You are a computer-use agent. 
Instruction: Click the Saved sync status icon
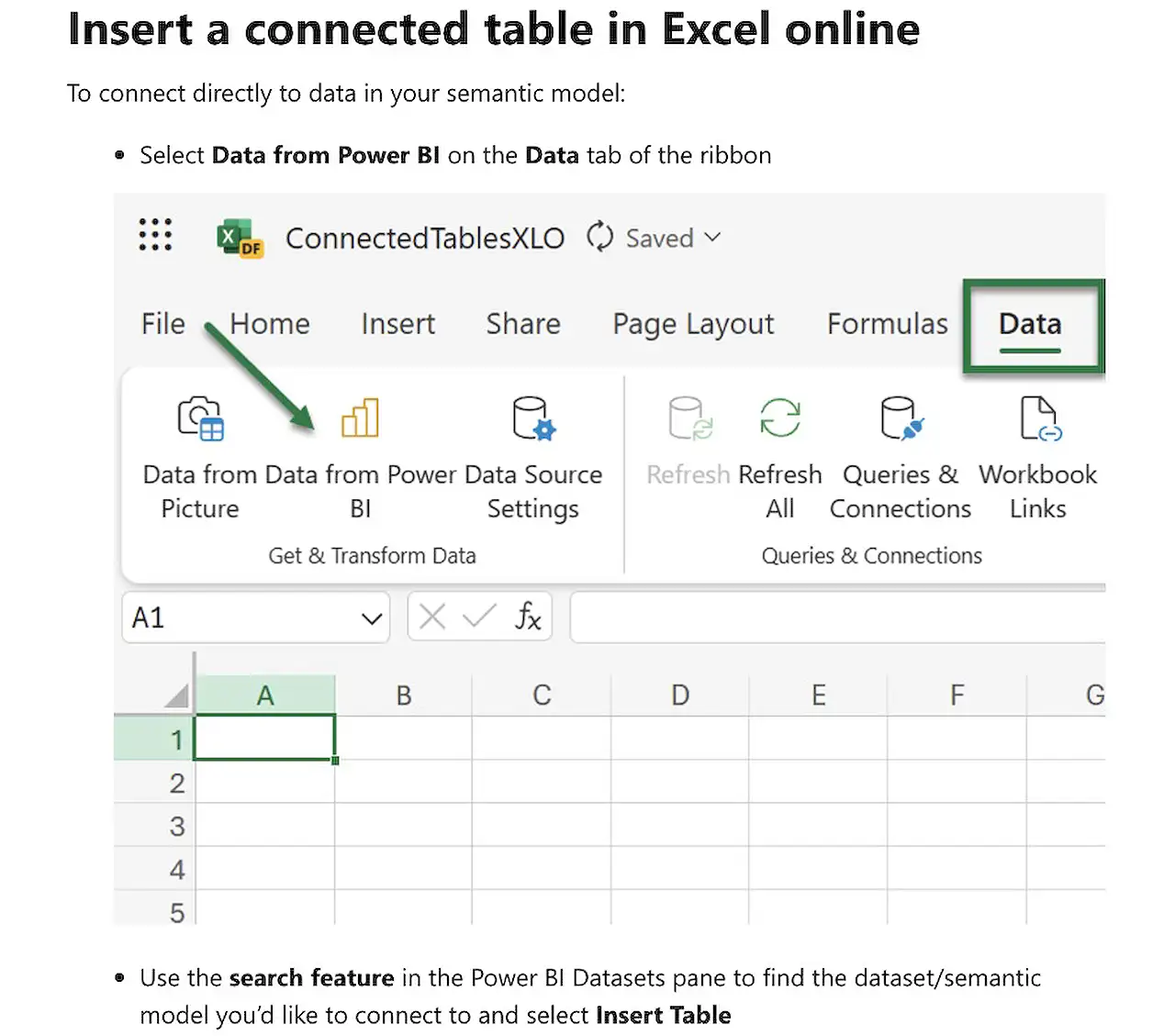click(599, 237)
